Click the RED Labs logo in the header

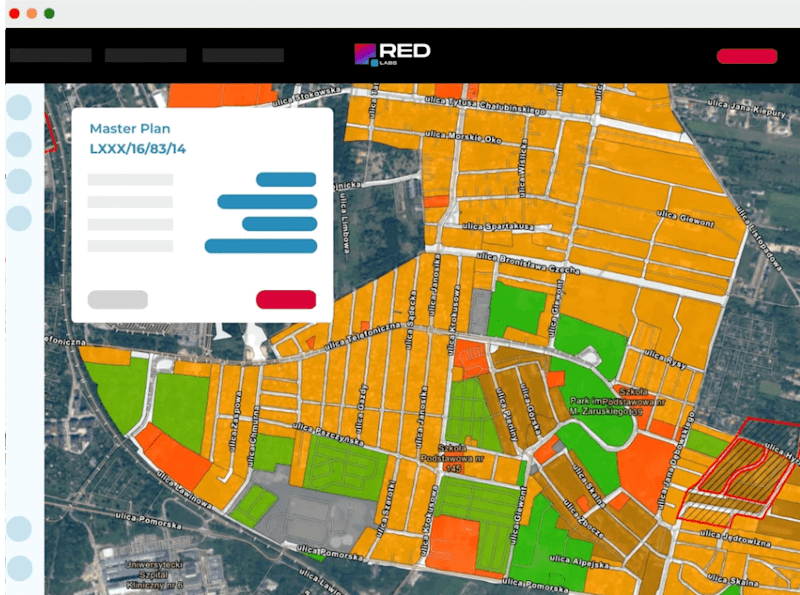[392, 54]
